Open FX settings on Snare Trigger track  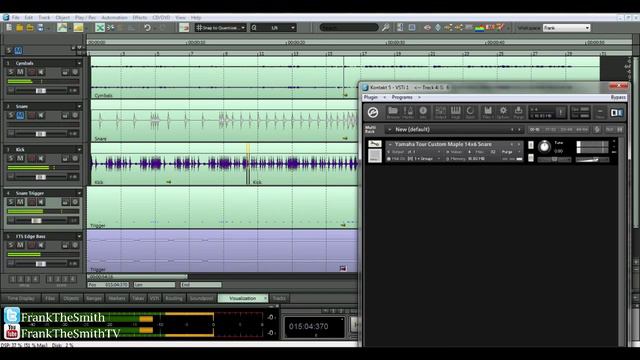(75, 202)
